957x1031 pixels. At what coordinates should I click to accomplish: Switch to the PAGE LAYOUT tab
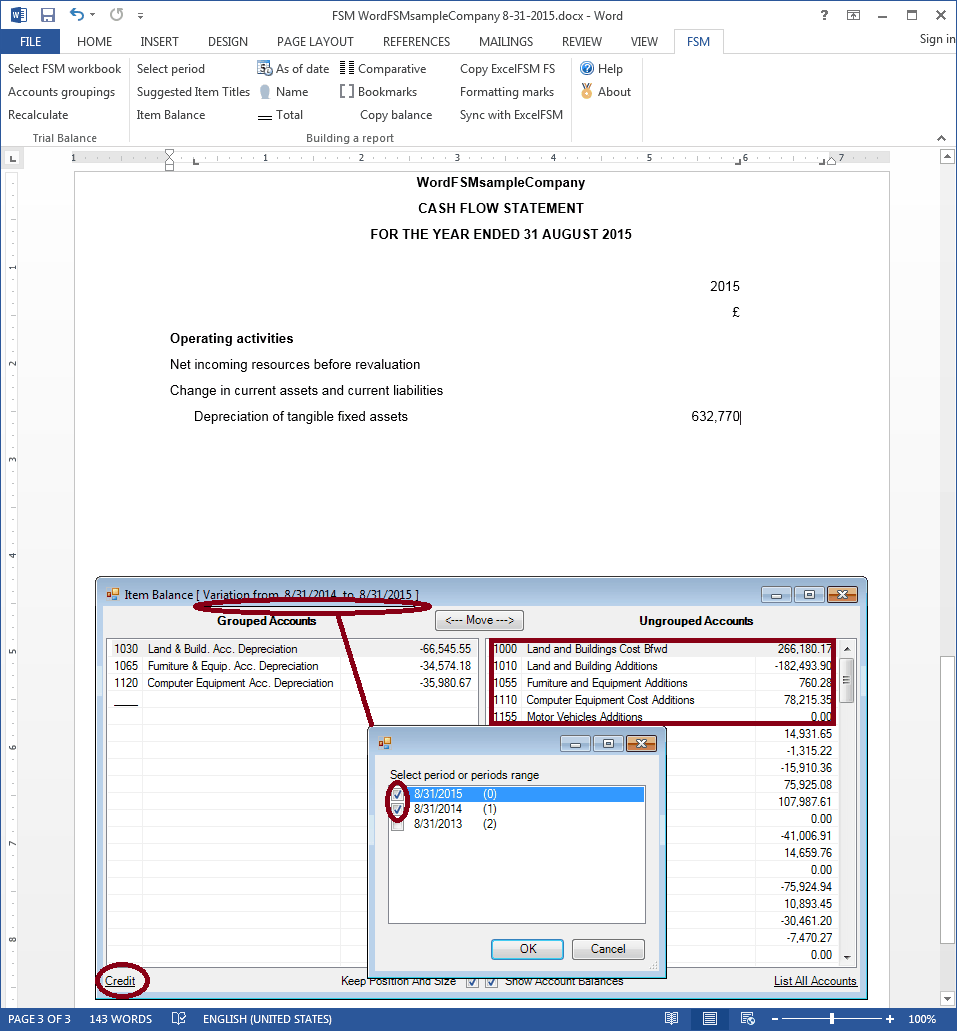tap(315, 41)
